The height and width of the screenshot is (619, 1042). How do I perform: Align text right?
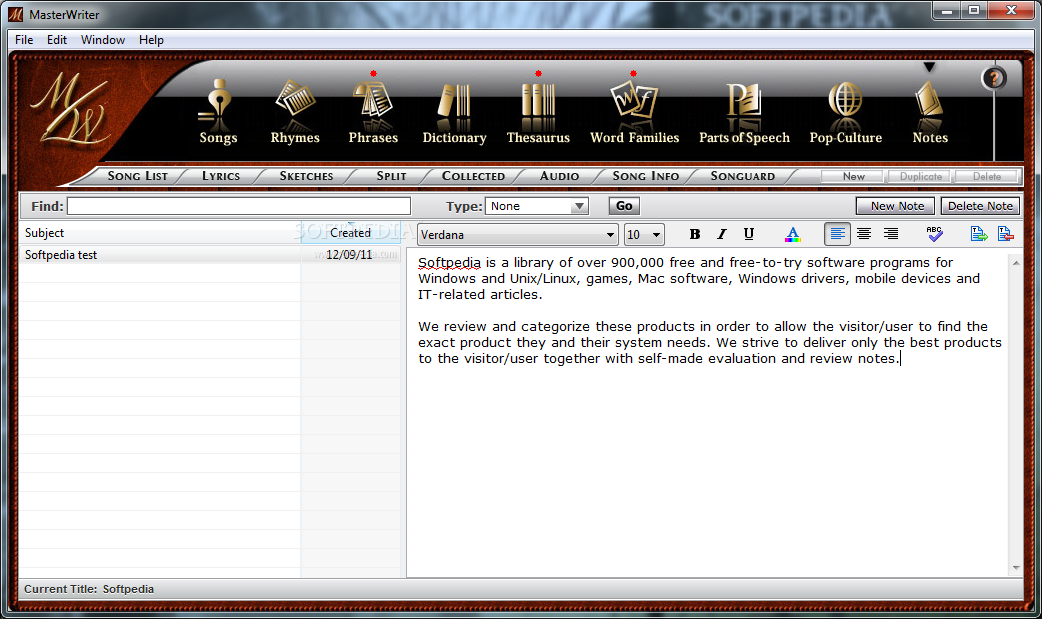(891, 234)
